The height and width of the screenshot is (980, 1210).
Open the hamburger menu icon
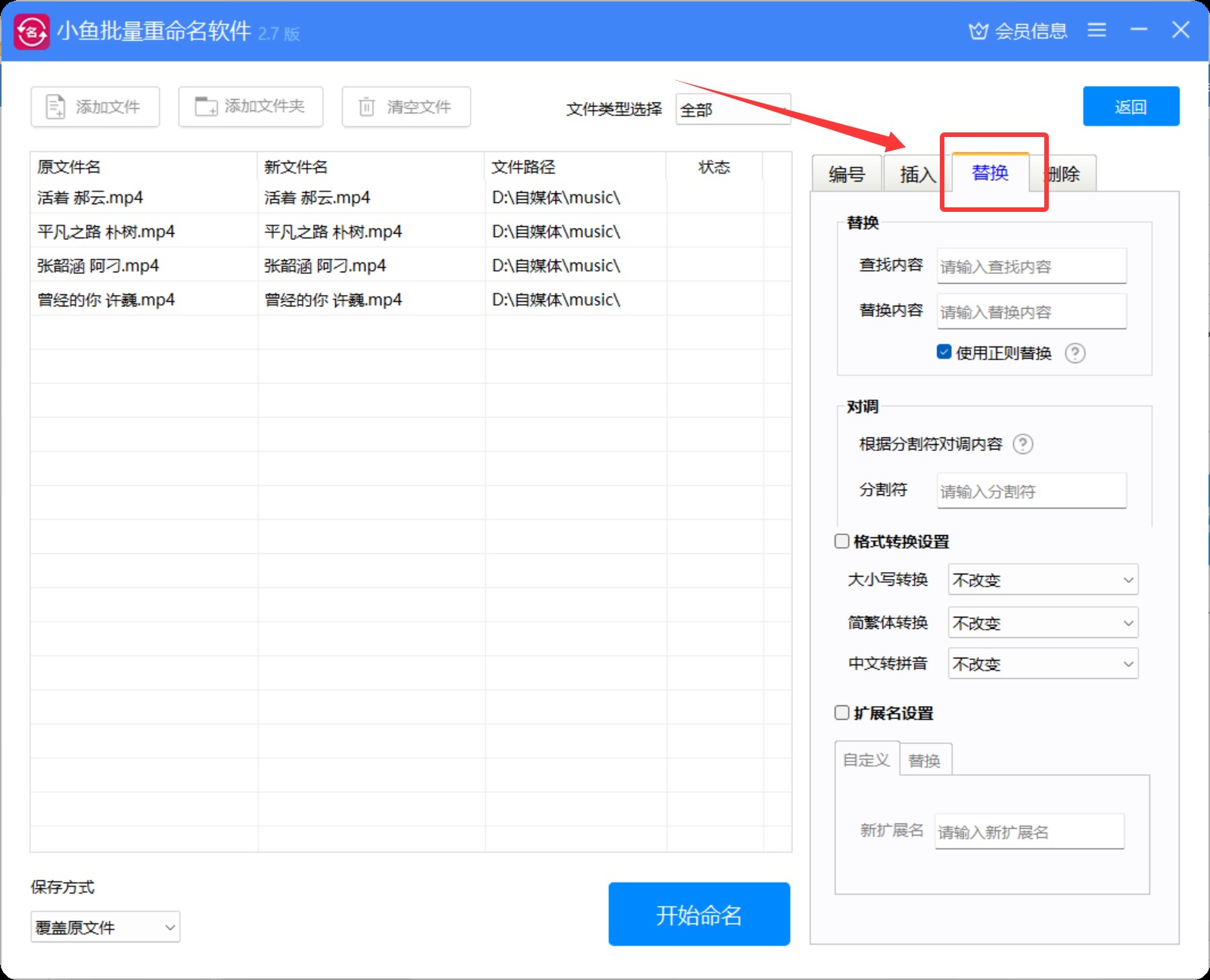tap(1096, 30)
